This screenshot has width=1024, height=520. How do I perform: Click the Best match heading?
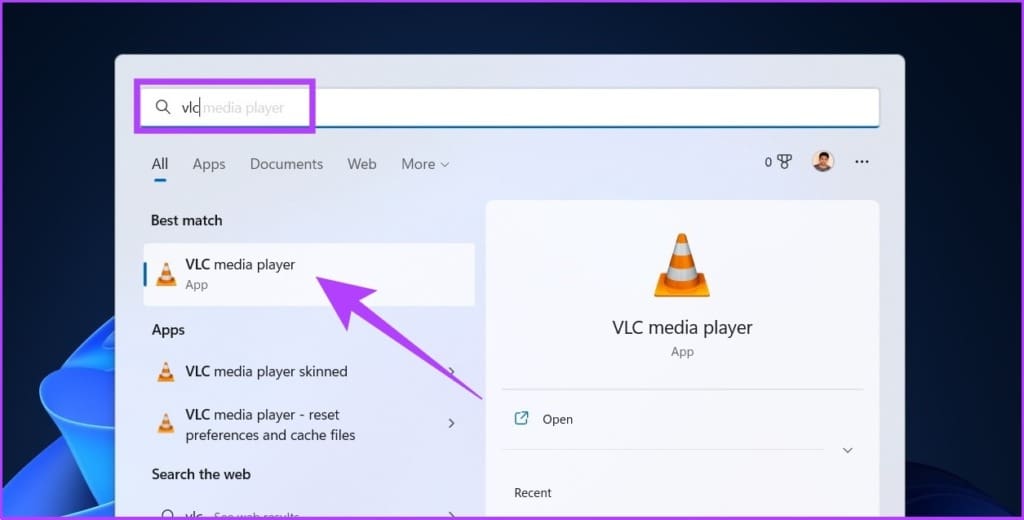pyautogui.click(x=187, y=220)
